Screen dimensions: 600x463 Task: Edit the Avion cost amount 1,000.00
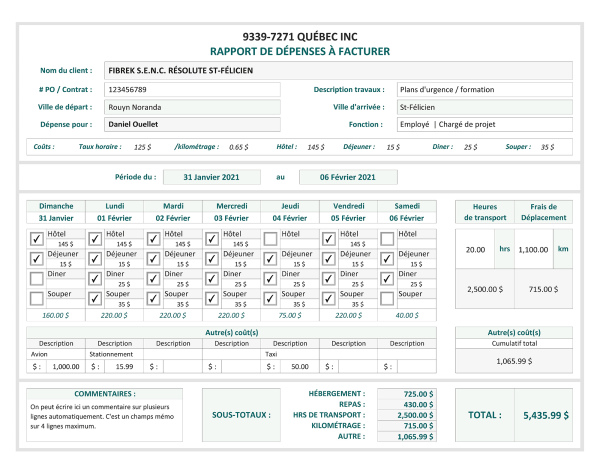point(62,366)
